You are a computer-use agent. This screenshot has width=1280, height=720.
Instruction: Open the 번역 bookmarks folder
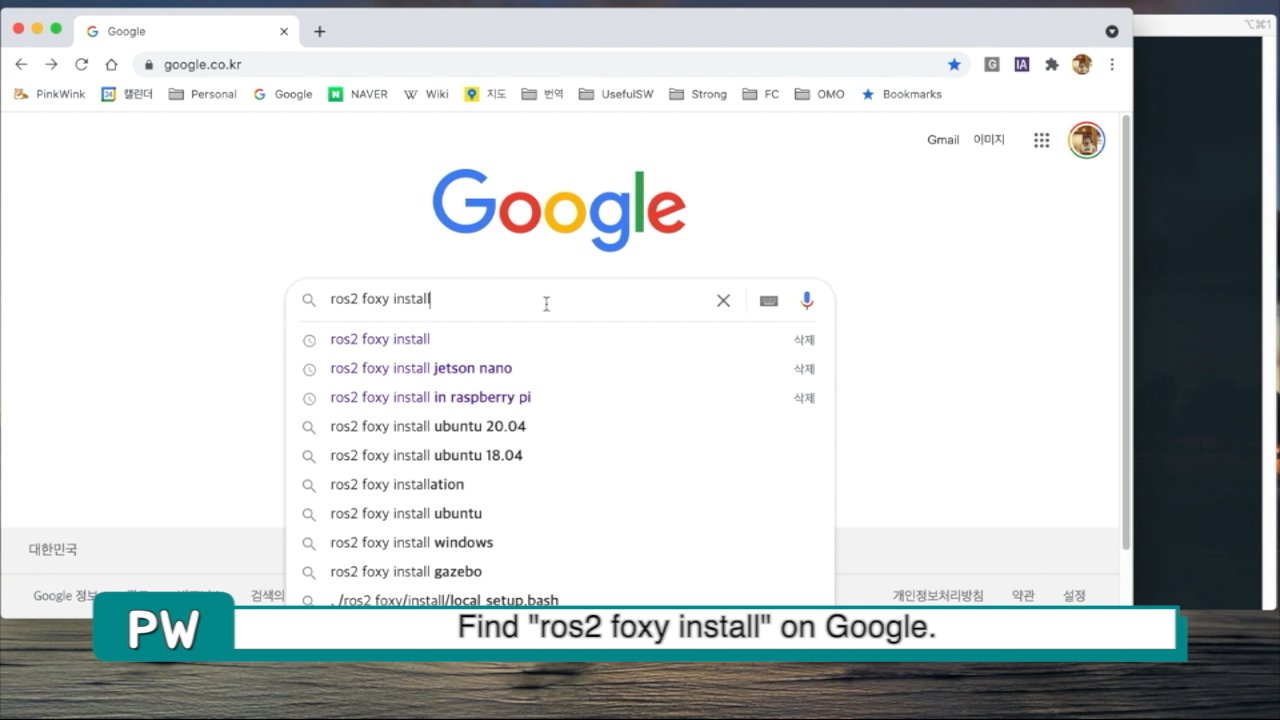click(543, 94)
